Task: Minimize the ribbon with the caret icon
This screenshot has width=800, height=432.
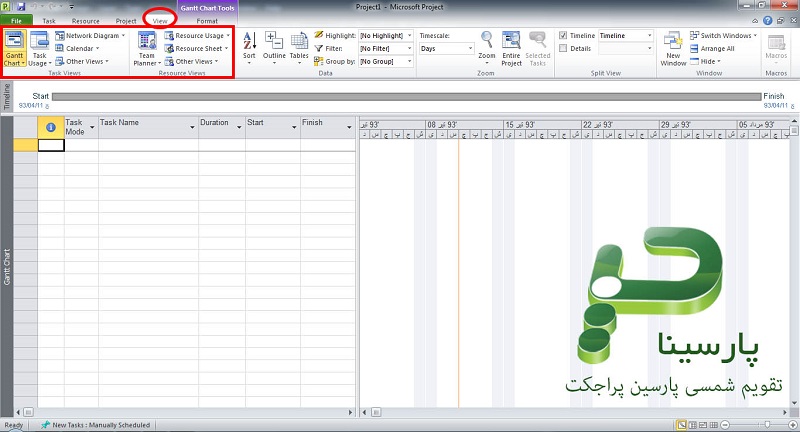Action: 755,21
